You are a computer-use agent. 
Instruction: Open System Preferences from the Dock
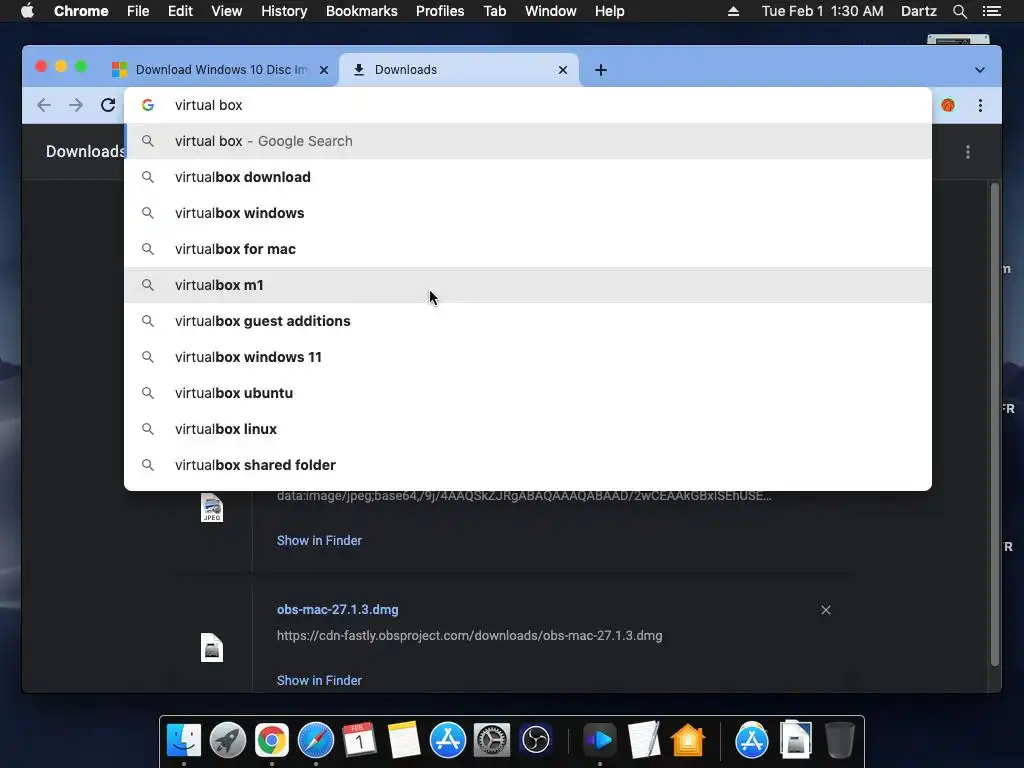point(491,740)
